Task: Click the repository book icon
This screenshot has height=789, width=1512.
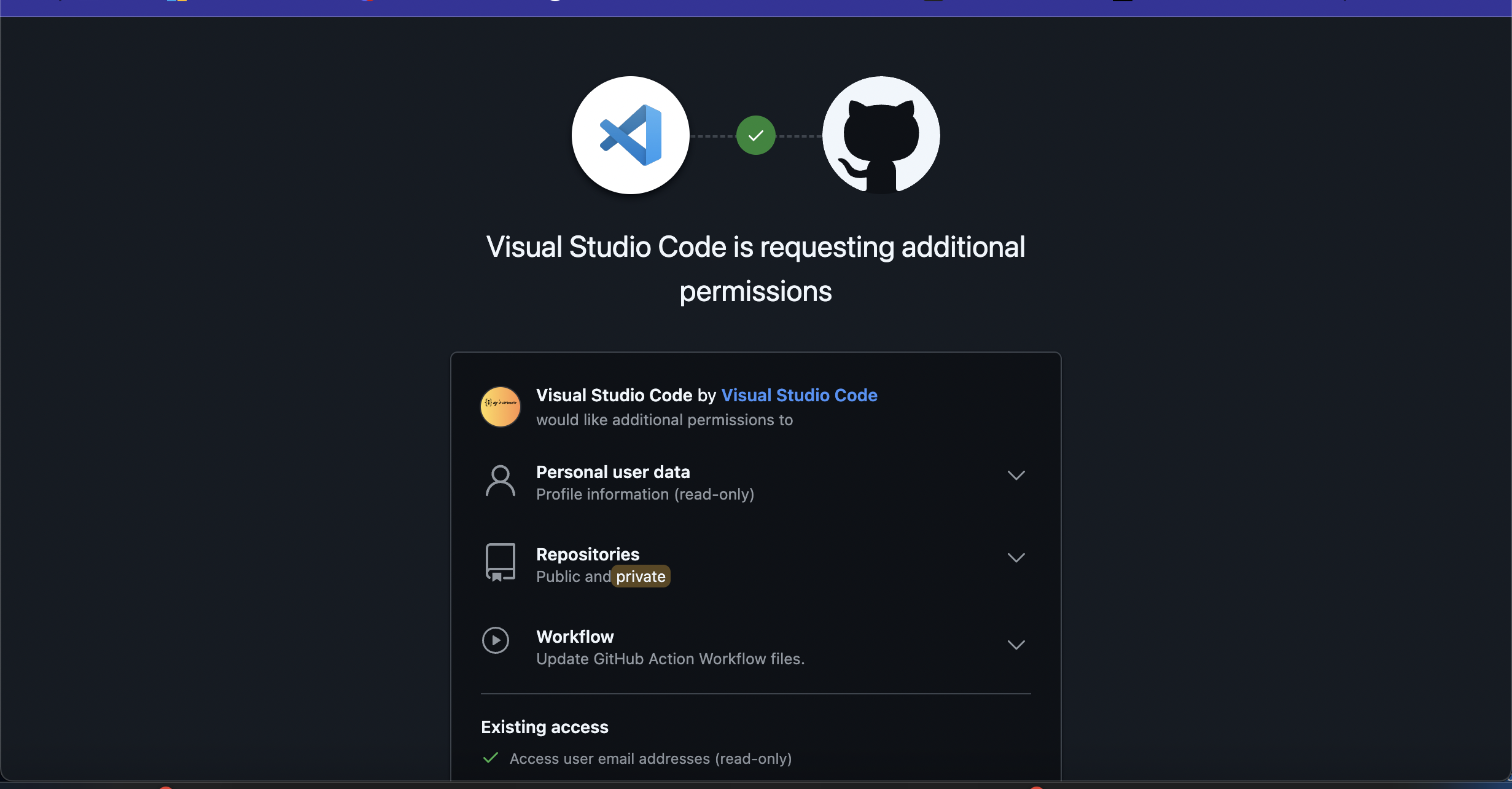Action: [x=500, y=562]
